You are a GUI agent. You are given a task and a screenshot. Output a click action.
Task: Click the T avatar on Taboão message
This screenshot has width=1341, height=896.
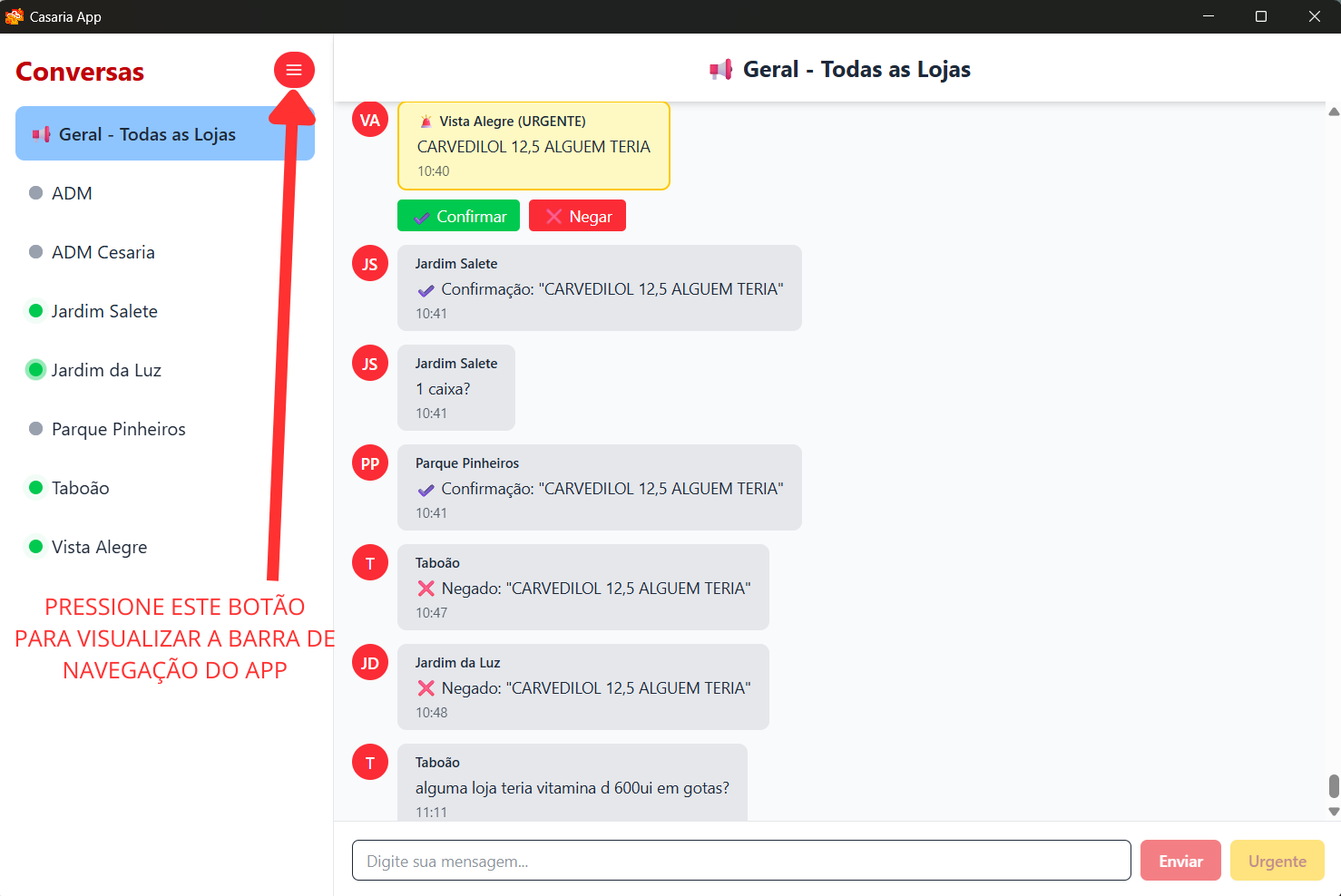(x=369, y=562)
